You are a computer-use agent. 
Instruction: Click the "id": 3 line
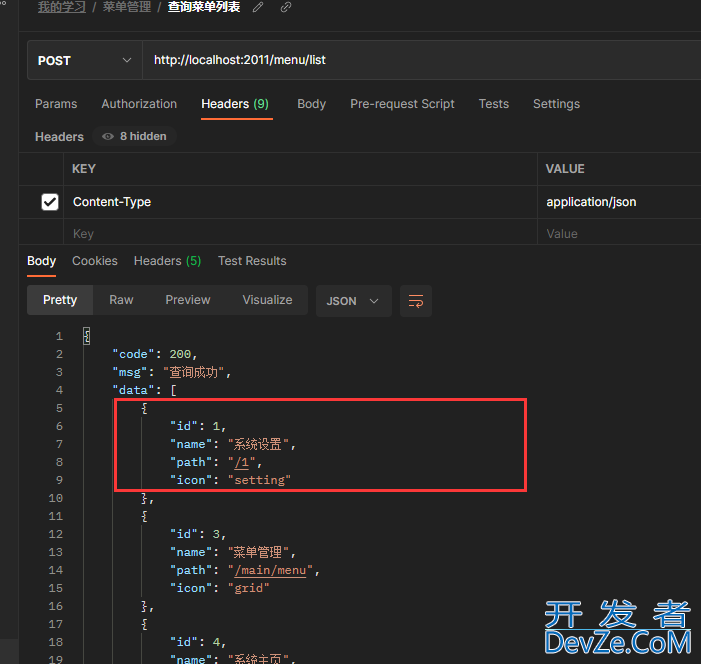[198, 534]
